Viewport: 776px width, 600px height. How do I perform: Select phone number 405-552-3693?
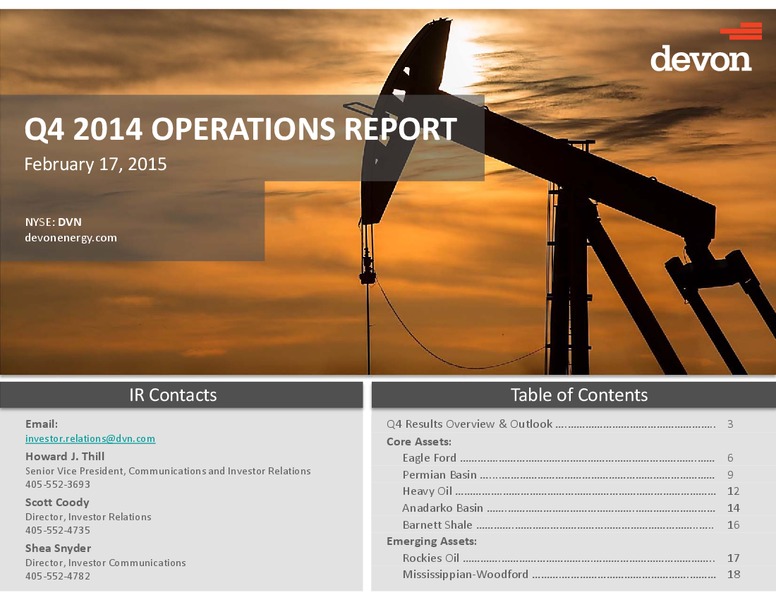(x=58, y=484)
